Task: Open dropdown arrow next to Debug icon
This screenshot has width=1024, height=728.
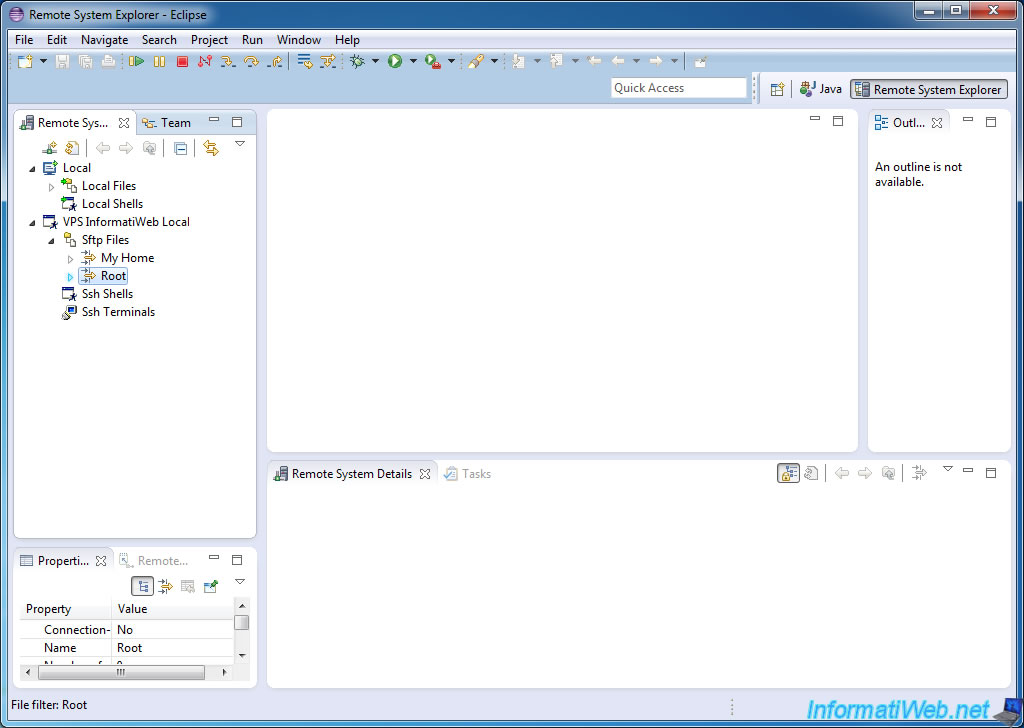Action: pos(375,61)
